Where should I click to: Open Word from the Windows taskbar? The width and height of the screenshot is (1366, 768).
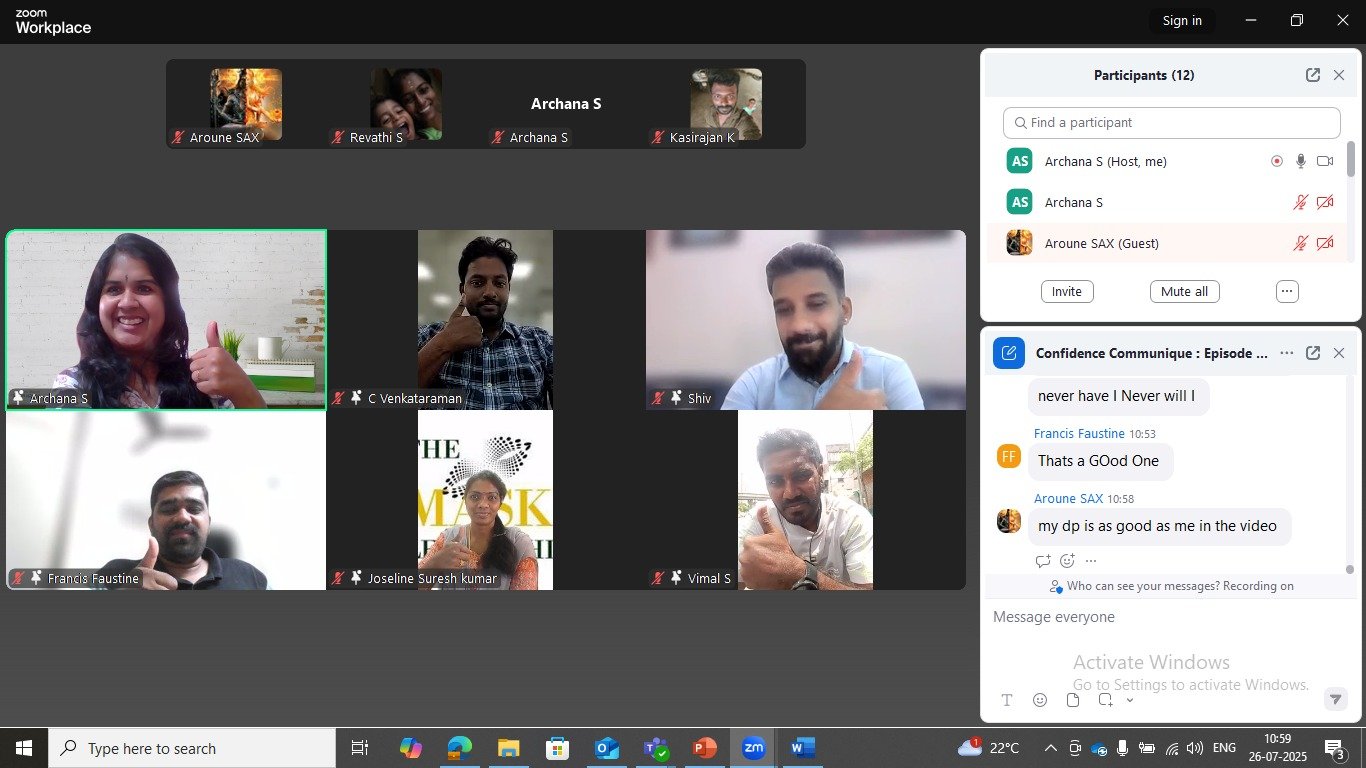click(802, 748)
